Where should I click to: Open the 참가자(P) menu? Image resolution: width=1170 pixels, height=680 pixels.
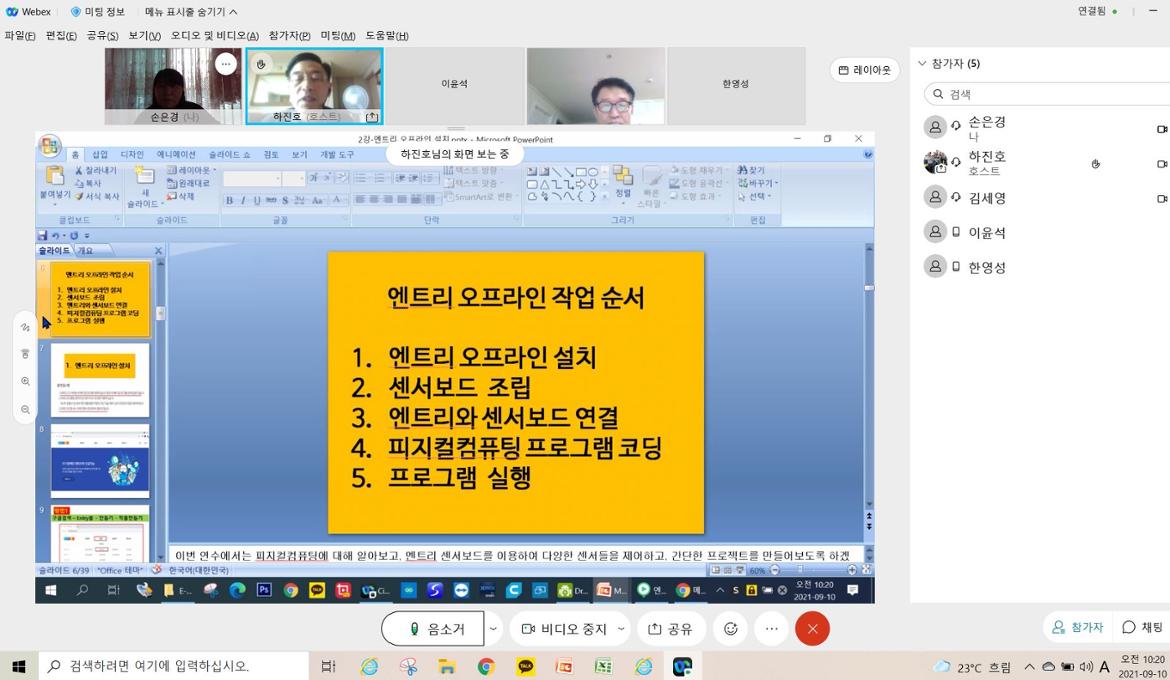point(290,35)
